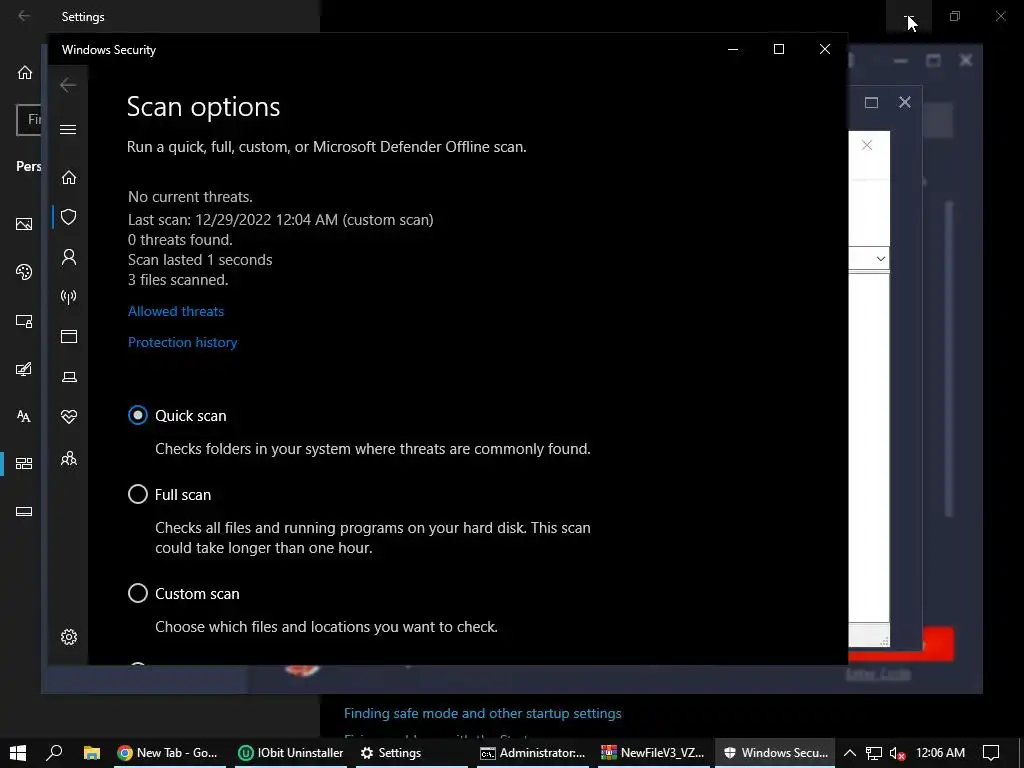Open Firewall & network protection icon
1024x768 pixels.
coord(69,297)
